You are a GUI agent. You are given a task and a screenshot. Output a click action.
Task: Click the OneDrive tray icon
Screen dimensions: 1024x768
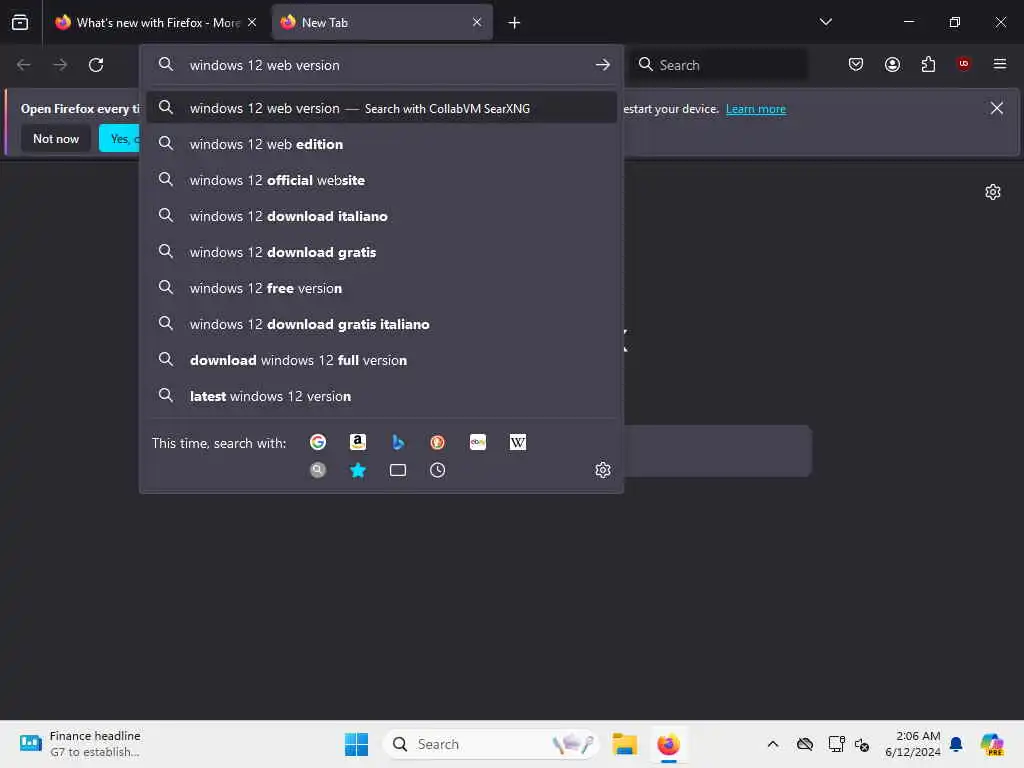click(x=805, y=744)
